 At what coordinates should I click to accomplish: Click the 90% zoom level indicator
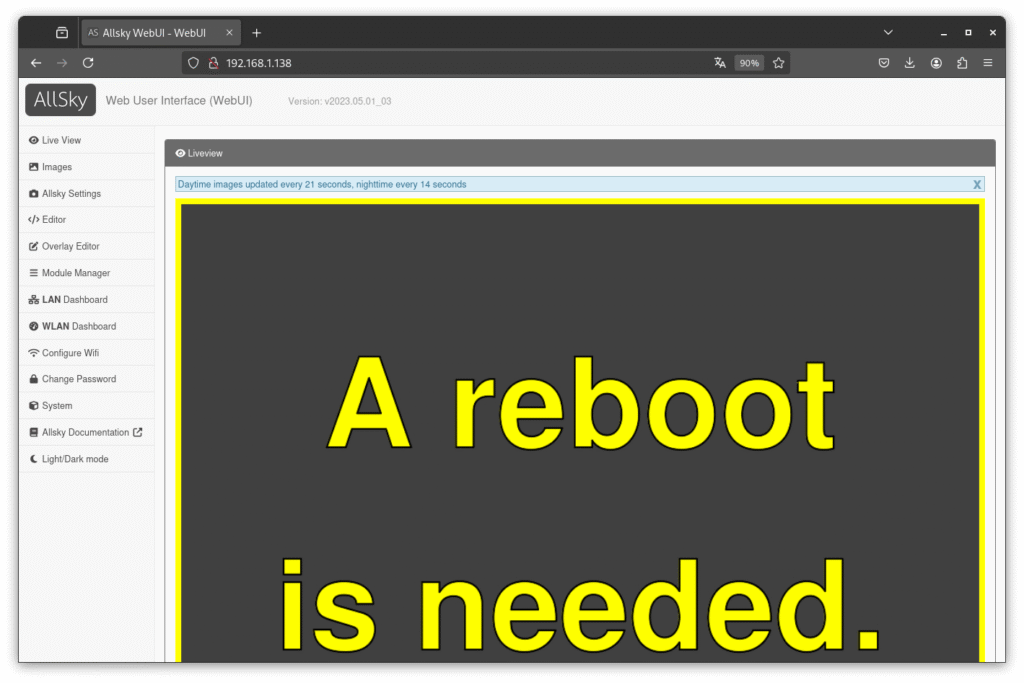click(749, 63)
